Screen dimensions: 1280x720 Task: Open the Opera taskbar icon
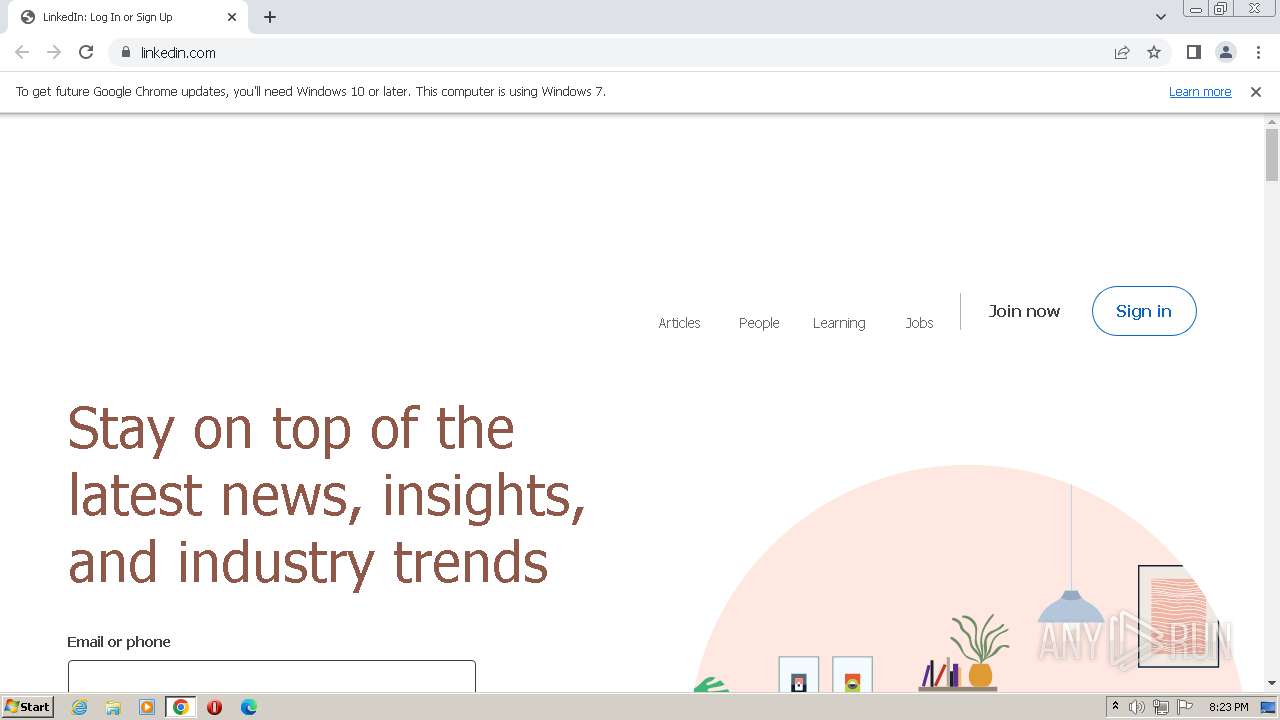click(214, 707)
